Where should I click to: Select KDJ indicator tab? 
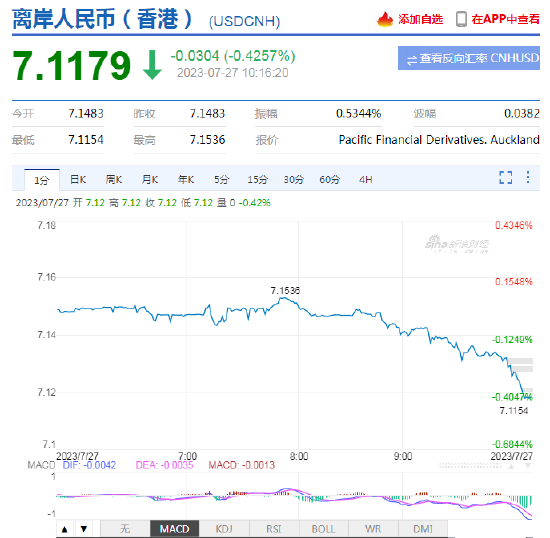(224, 529)
